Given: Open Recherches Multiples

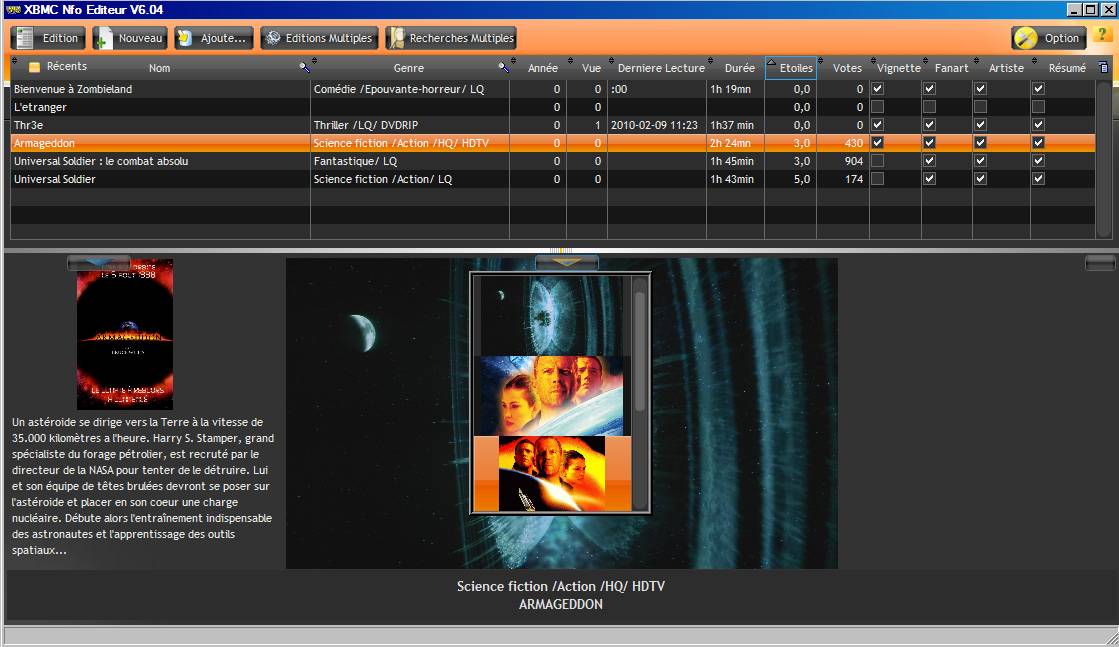Looking at the screenshot, I should pyautogui.click(x=451, y=38).
